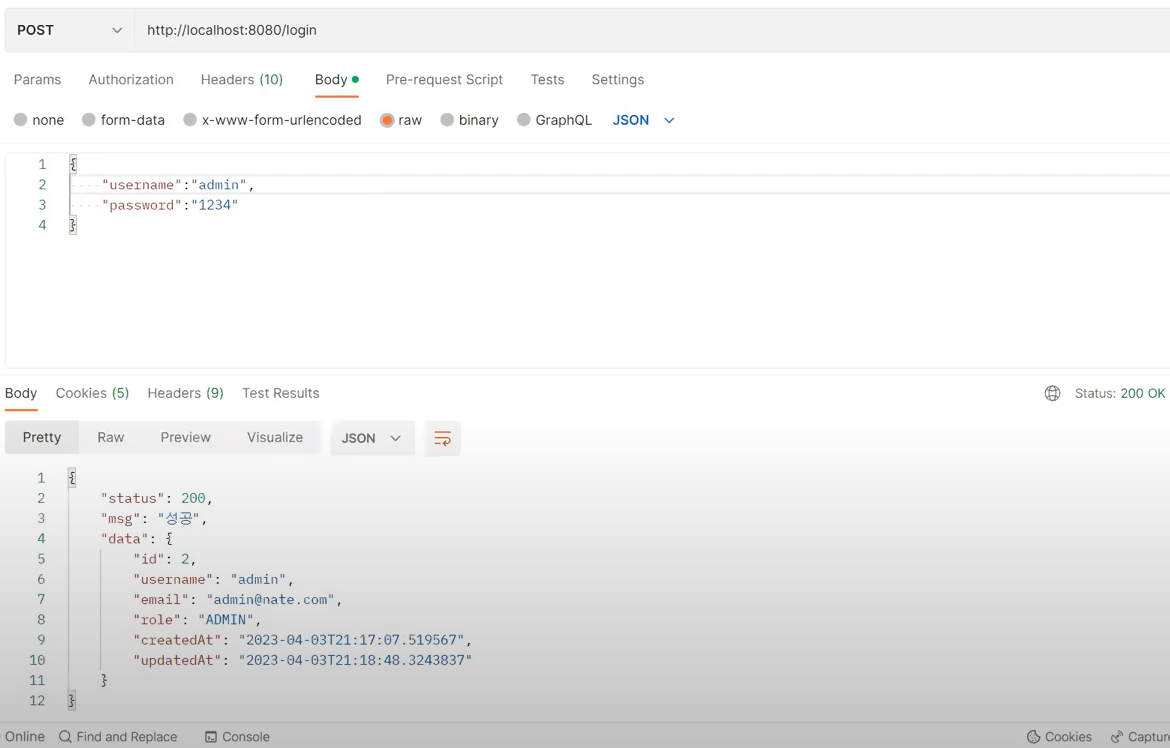Viewport: 1170px width, 748px height.
Task: Select the form-data radio option
Action: 89,119
